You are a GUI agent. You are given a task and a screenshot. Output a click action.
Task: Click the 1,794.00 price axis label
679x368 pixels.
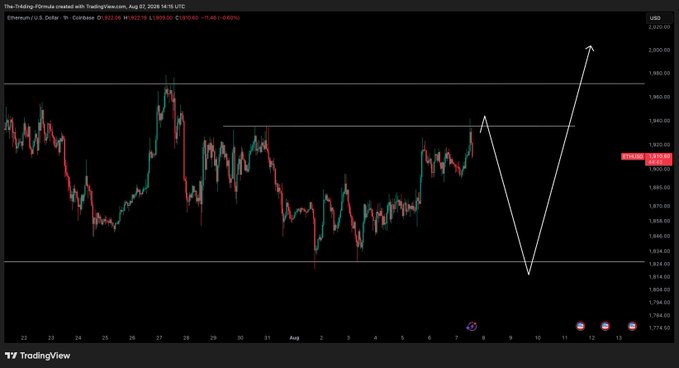(x=659, y=303)
